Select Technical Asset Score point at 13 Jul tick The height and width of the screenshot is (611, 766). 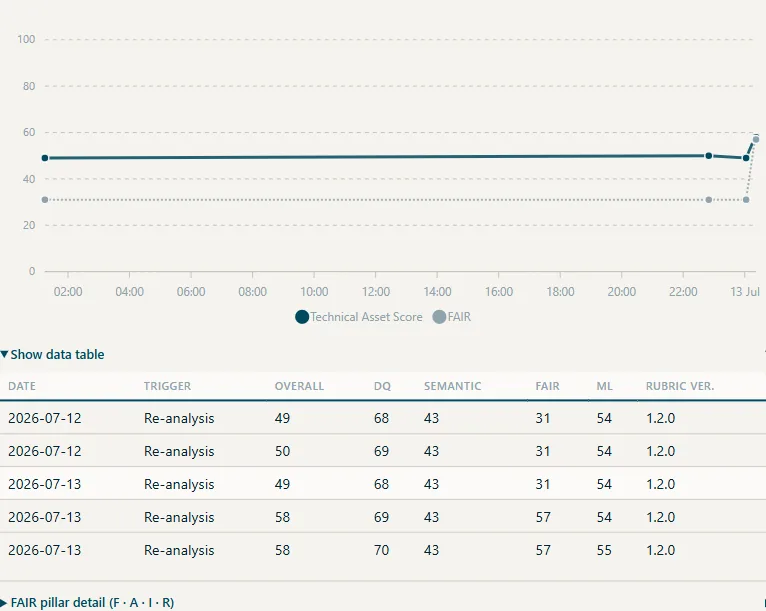point(746,158)
